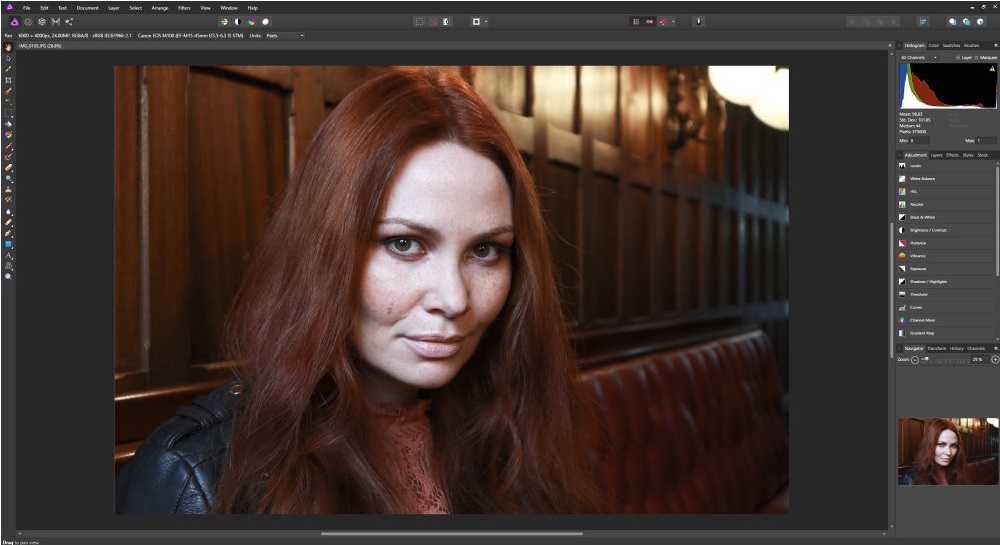The height and width of the screenshot is (545, 1000).
Task: Open the Quick Mask options dropdown arrow
Action: point(486,22)
